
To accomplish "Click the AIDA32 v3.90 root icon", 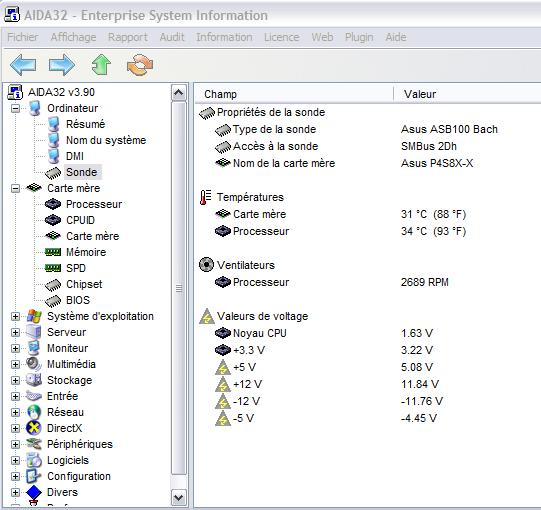I will (15, 92).
